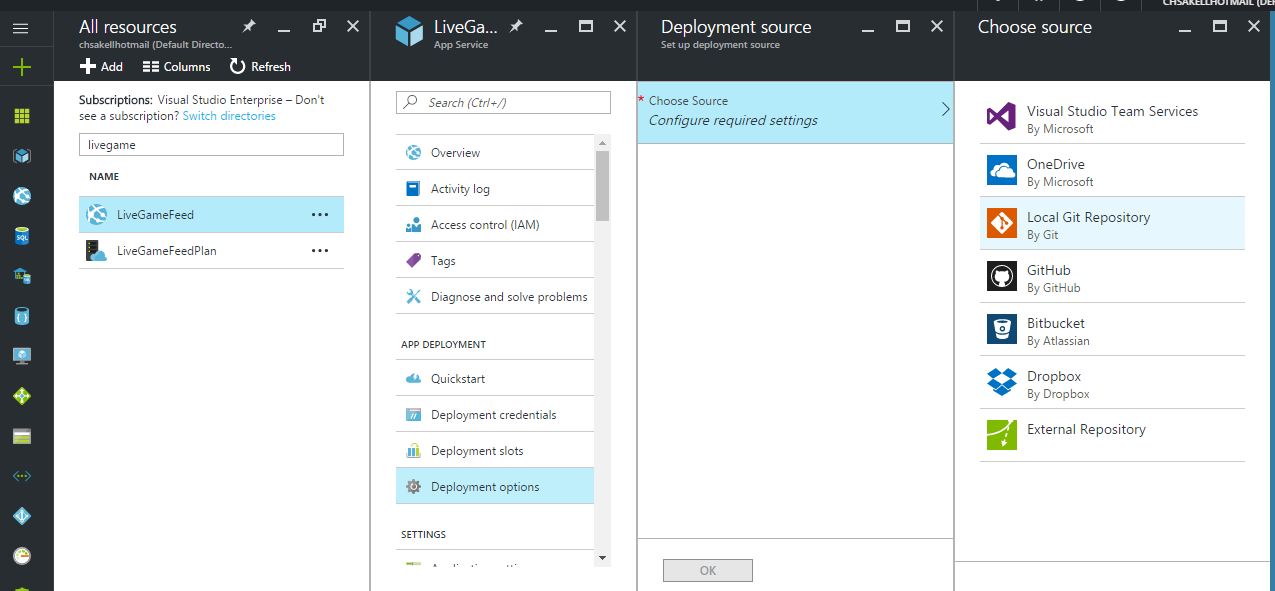Pin the All resources blade
Viewport: 1275px width, 591px height.
pos(249,26)
